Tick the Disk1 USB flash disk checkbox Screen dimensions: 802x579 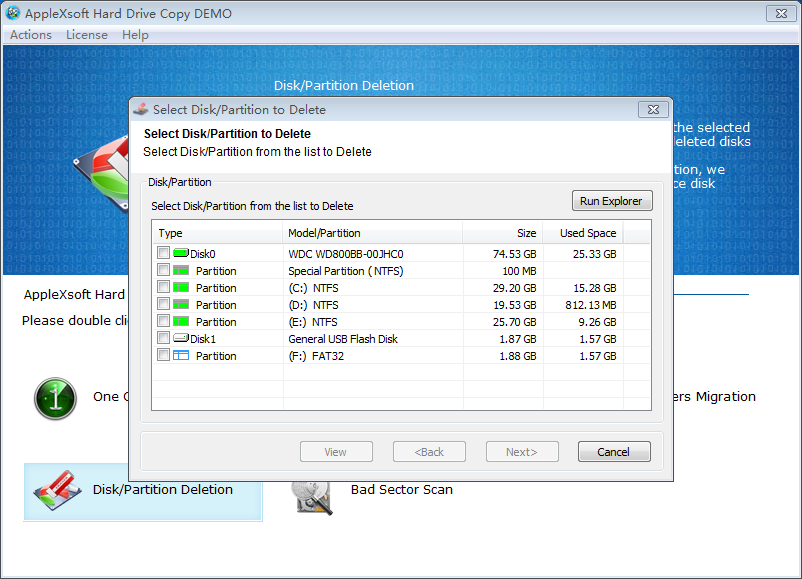click(163, 338)
